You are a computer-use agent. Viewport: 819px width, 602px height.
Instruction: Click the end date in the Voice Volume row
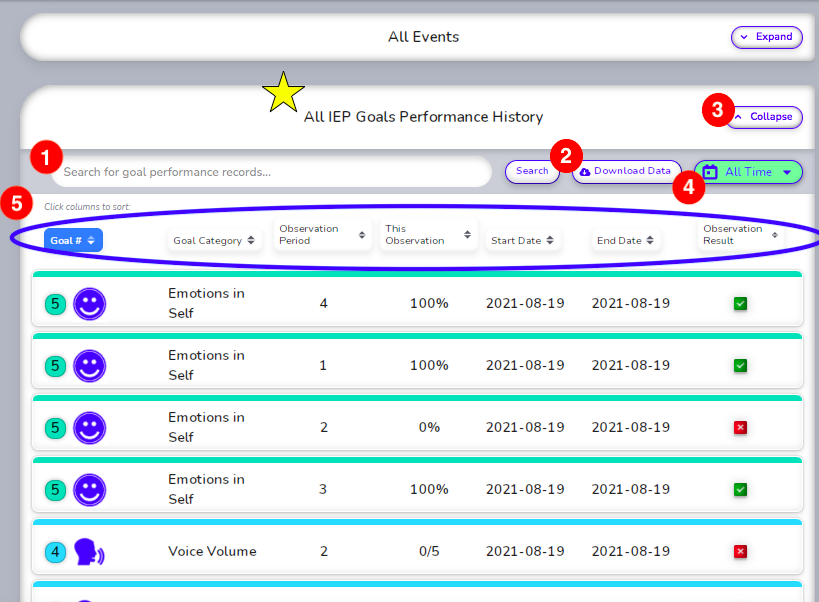(x=630, y=551)
